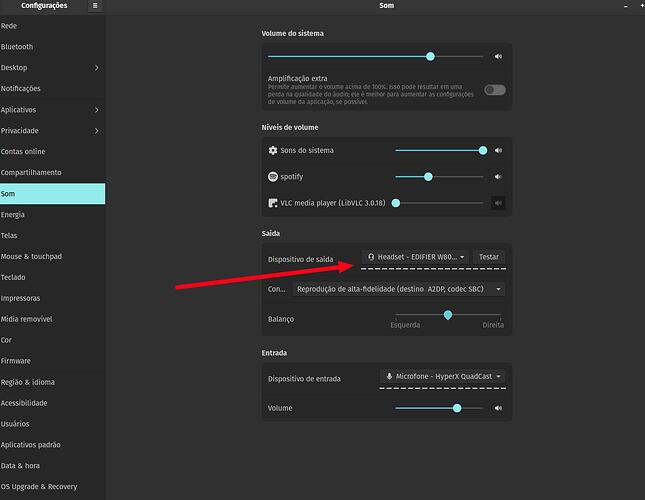Click the Amplificação extra label

point(297,78)
